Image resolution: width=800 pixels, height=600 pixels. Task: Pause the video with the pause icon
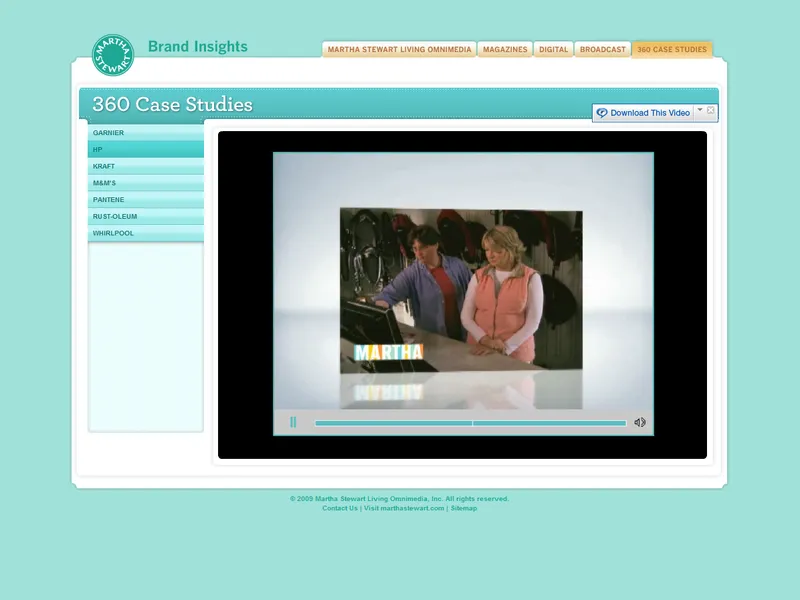[293, 422]
